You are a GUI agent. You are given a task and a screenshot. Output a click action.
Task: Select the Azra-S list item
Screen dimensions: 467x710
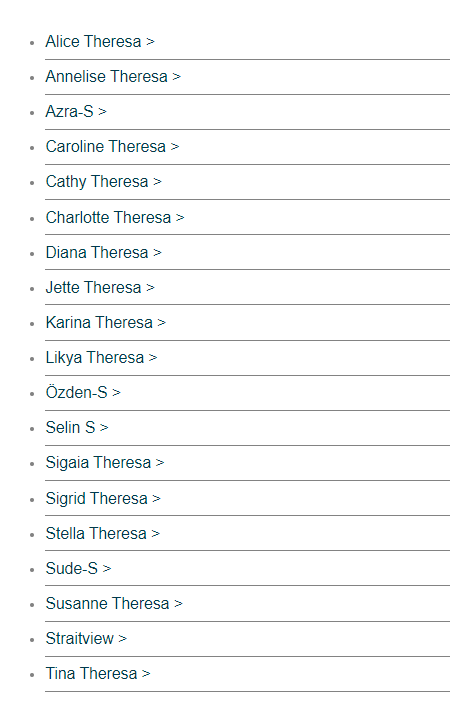click(x=76, y=111)
